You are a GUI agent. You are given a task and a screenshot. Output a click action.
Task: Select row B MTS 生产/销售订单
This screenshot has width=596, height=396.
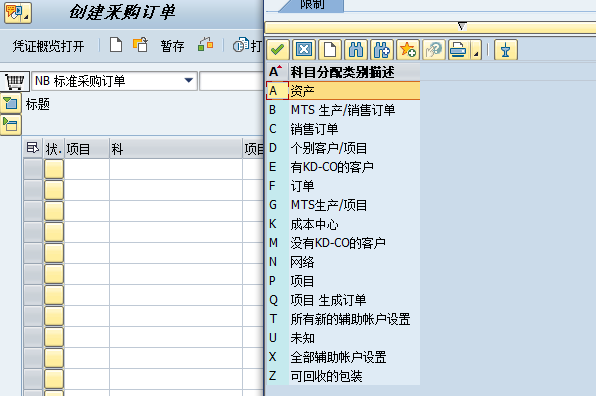[x=343, y=110]
